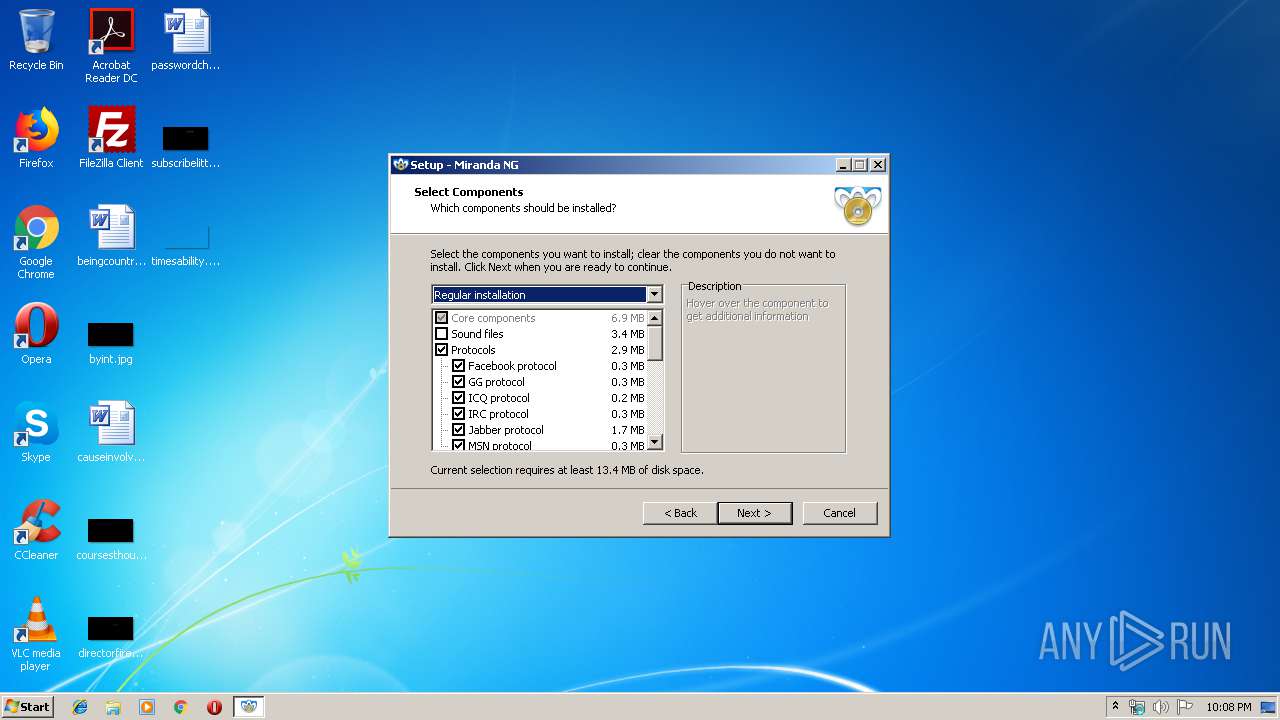Open the Recycle Bin desktop icon
This screenshot has width=1280, height=720.
tap(36, 41)
